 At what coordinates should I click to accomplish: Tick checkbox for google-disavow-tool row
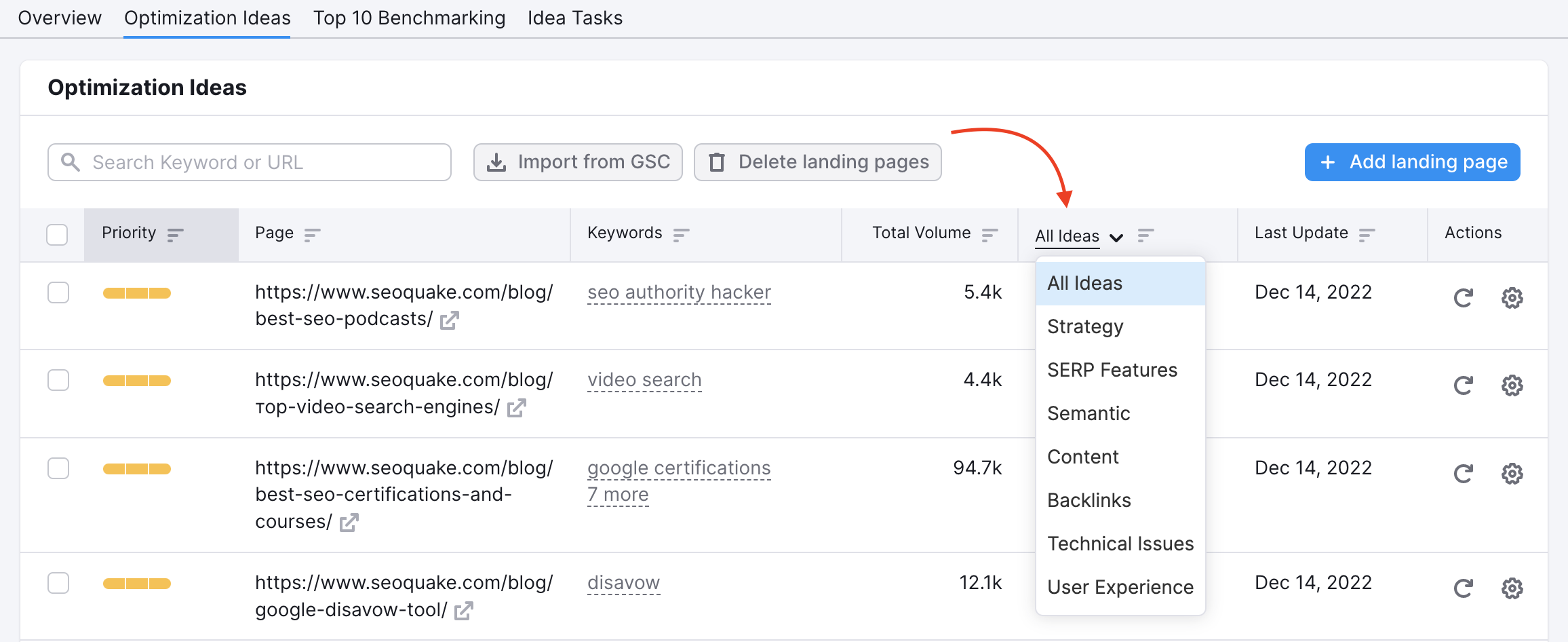pyautogui.click(x=58, y=583)
